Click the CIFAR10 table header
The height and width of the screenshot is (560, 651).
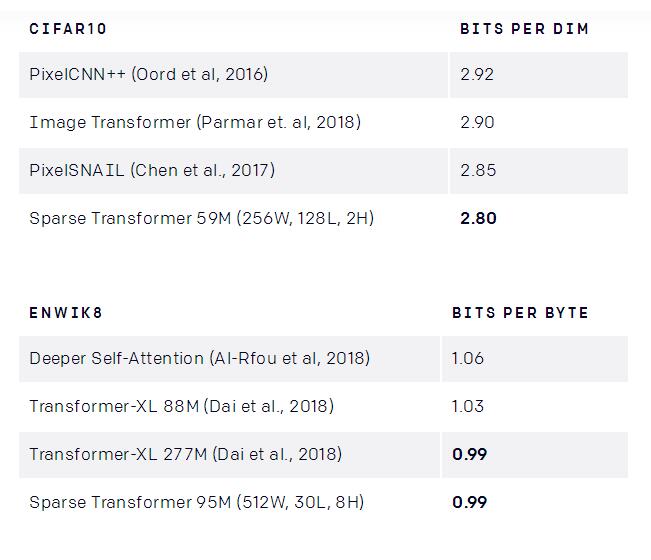pos(68,29)
